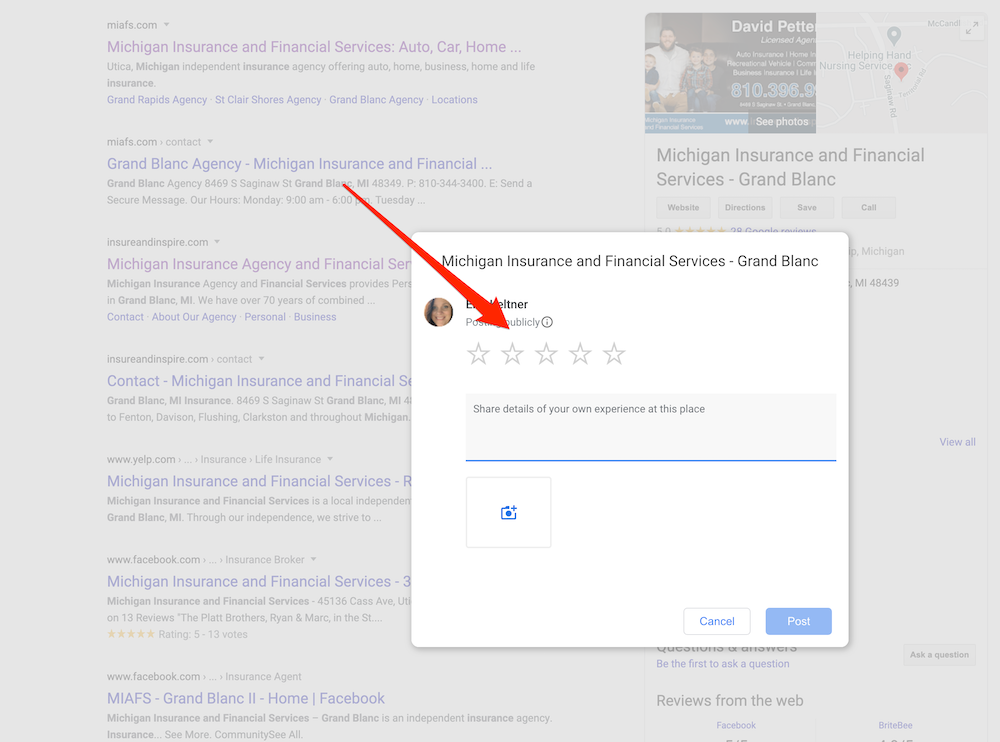Select the fifth rating star

tap(614, 353)
